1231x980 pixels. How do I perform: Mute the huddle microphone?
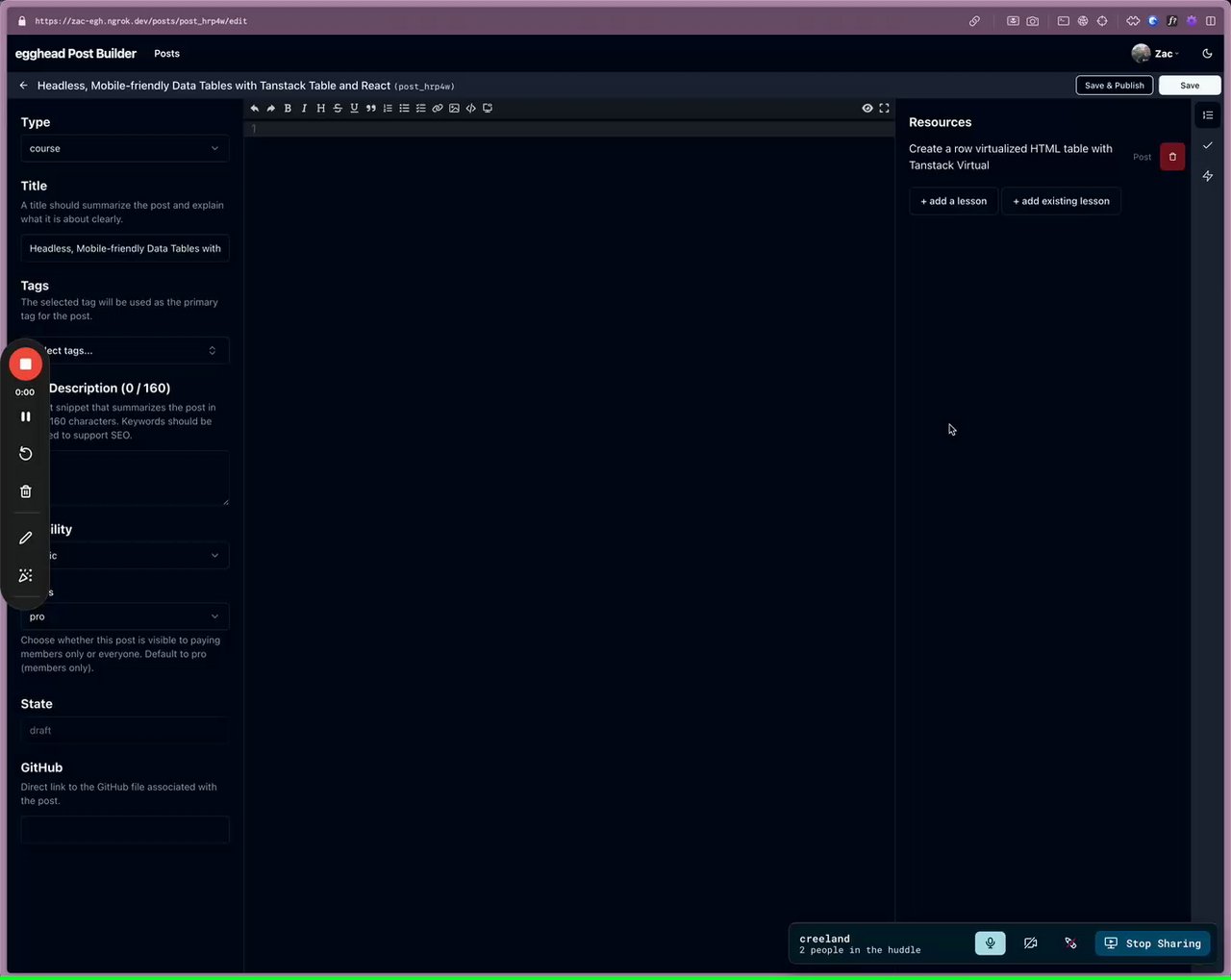pyautogui.click(x=991, y=943)
